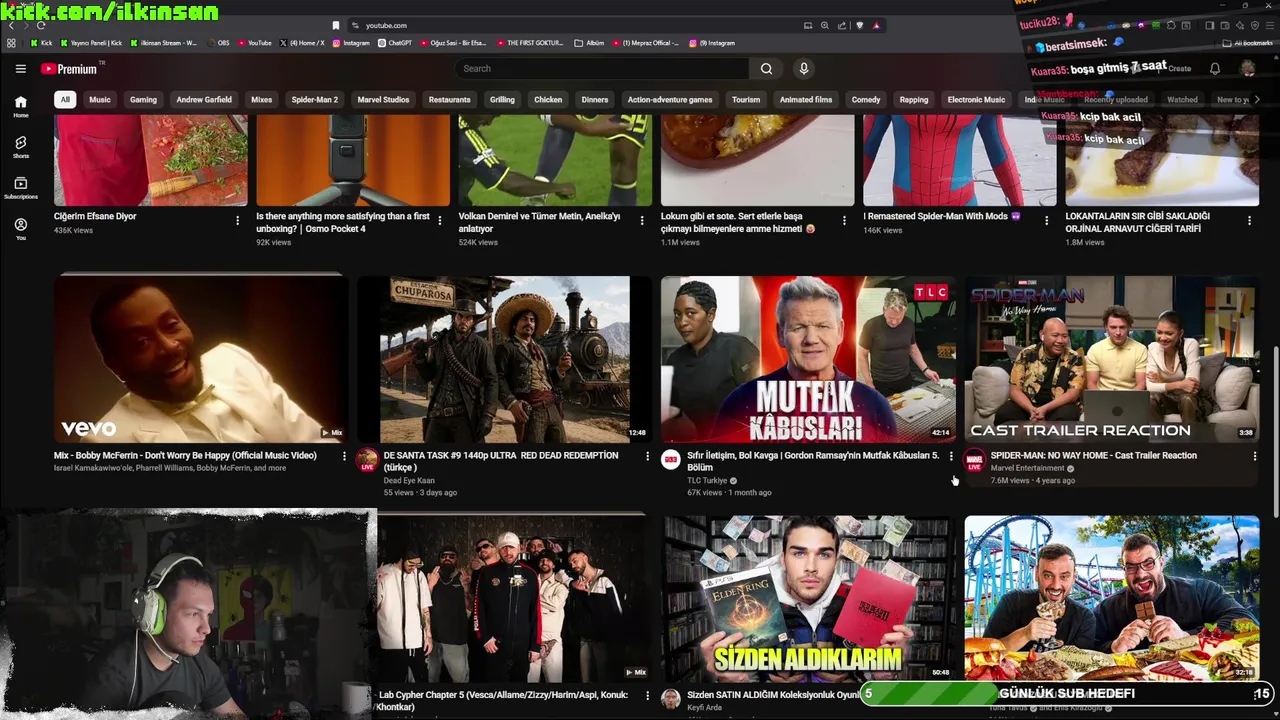The width and height of the screenshot is (1280, 720).
Task: Filter by Gaming chip
Action: pos(143,100)
